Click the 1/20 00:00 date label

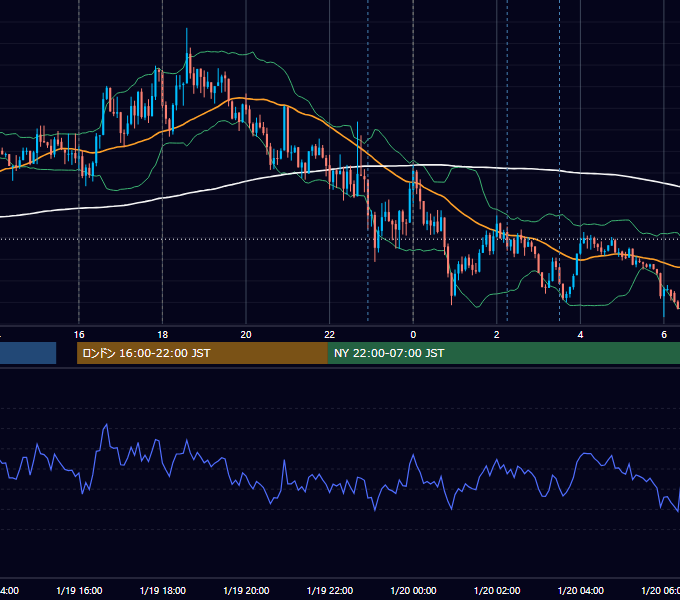point(413,590)
